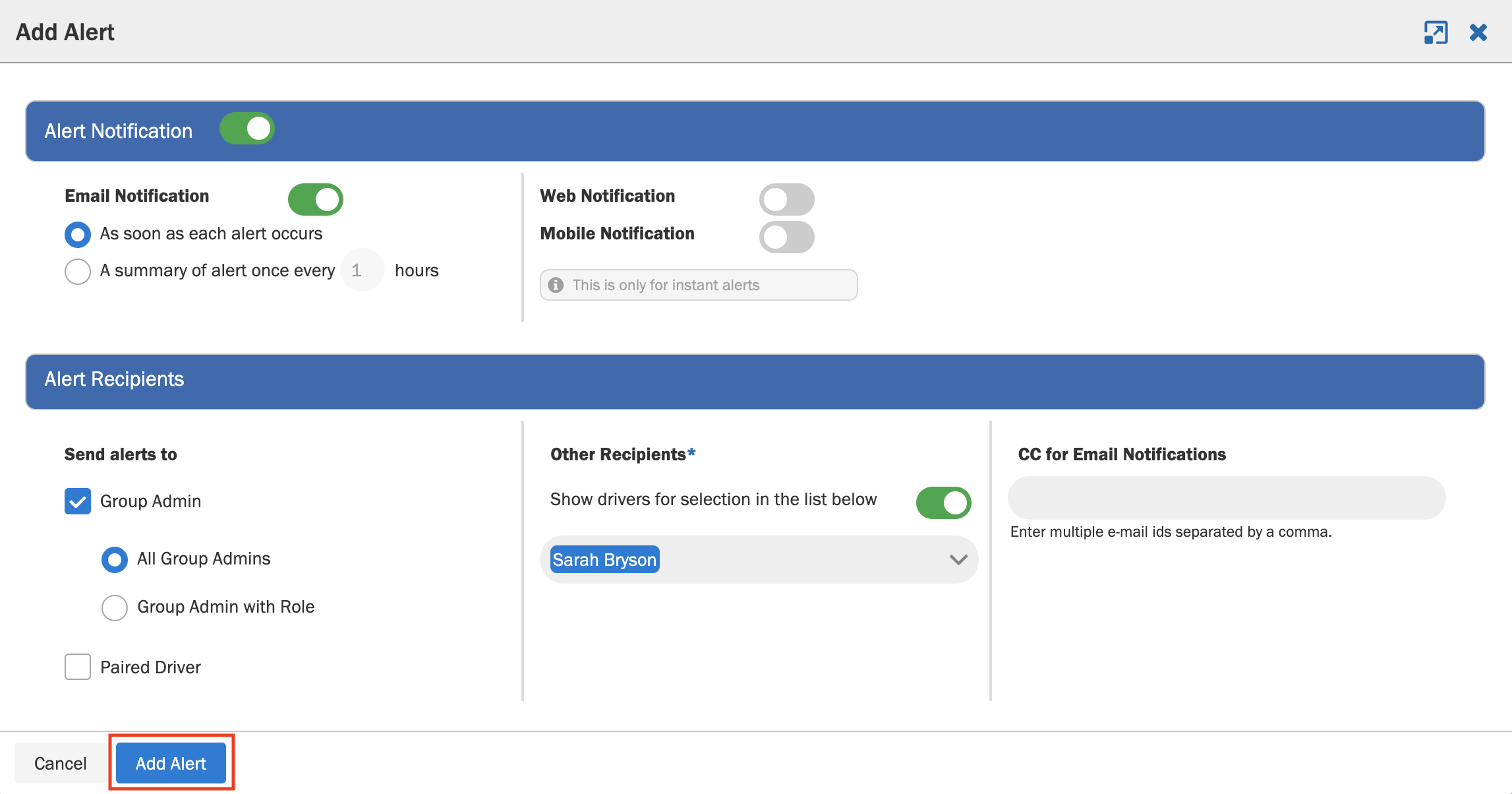Toggle off show drivers for selection switch
Screen dimensions: 1512x794
click(x=944, y=503)
